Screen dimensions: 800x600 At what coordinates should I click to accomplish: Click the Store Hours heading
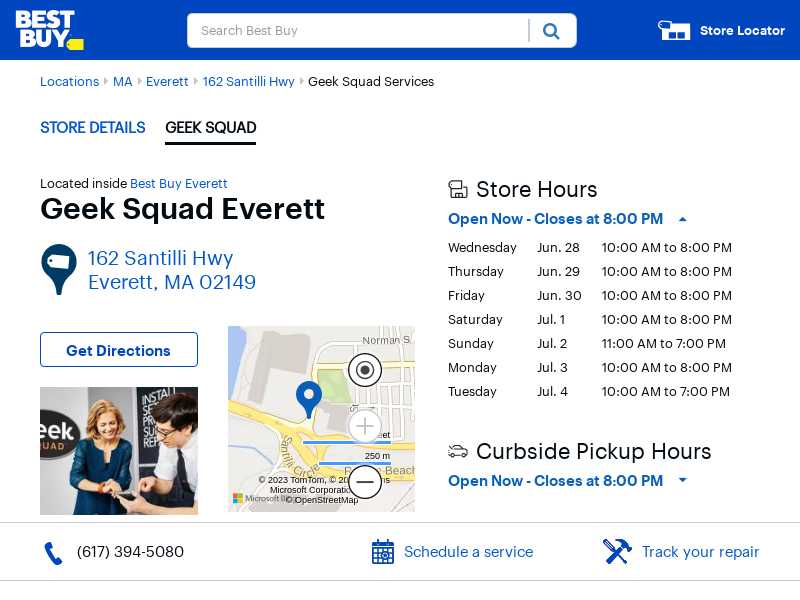coord(536,189)
